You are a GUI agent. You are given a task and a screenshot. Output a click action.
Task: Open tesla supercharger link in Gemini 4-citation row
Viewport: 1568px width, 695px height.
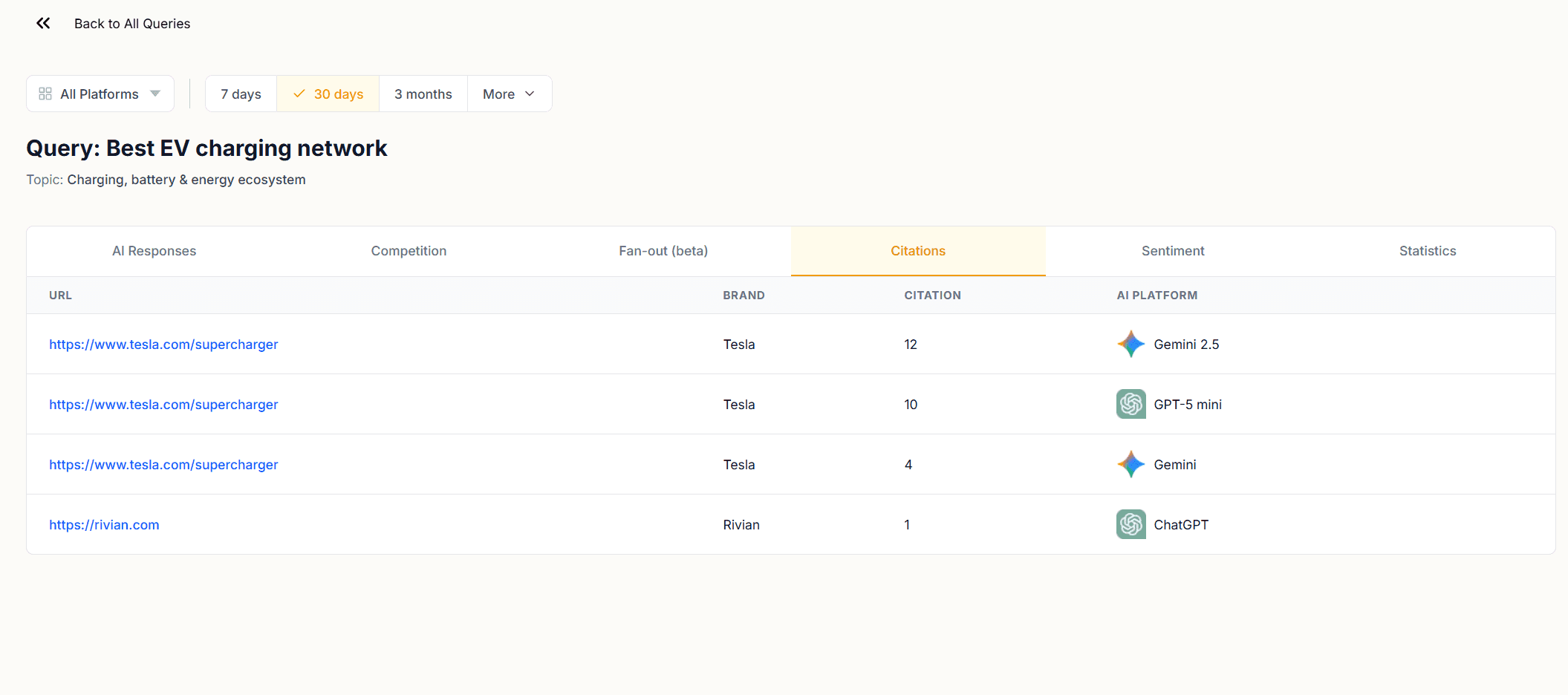coord(163,465)
